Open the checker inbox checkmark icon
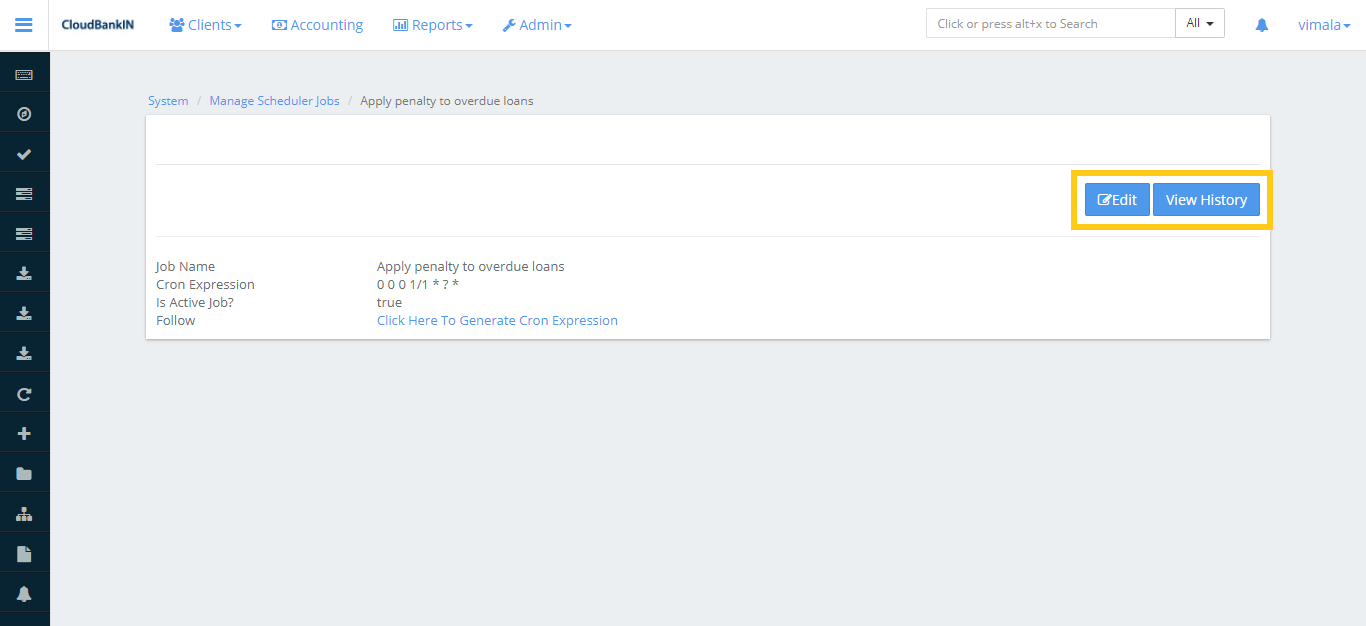 coord(24,152)
